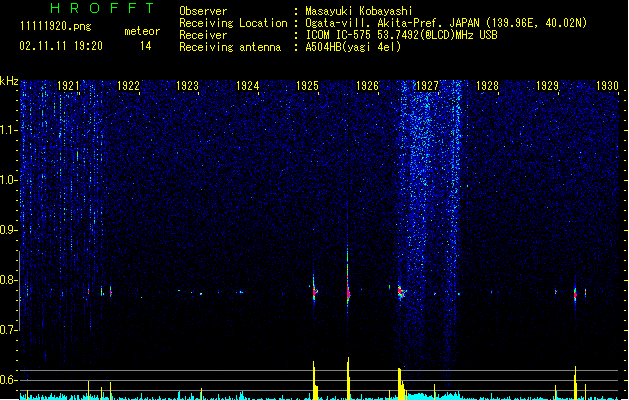
Task: Click the 1.1 kHz axis label
Action: tap(8, 130)
